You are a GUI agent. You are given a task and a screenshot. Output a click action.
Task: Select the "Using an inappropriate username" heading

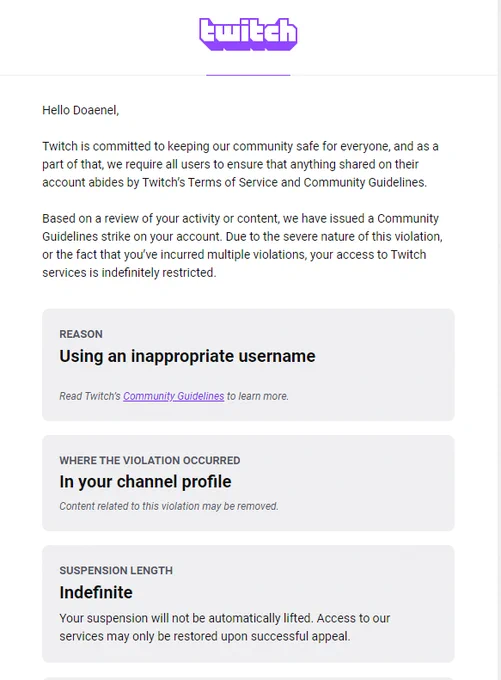(187, 356)
